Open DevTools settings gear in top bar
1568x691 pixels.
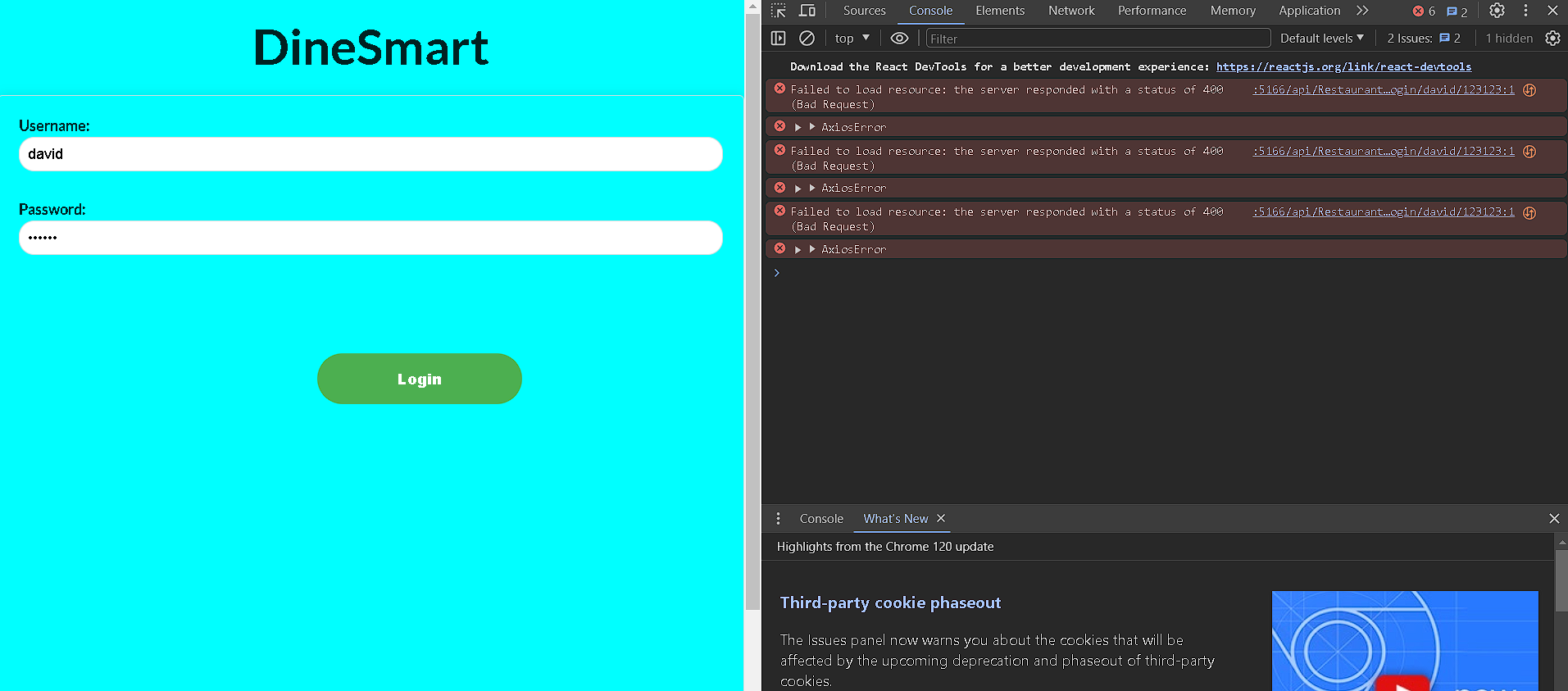click(1497, 11)
